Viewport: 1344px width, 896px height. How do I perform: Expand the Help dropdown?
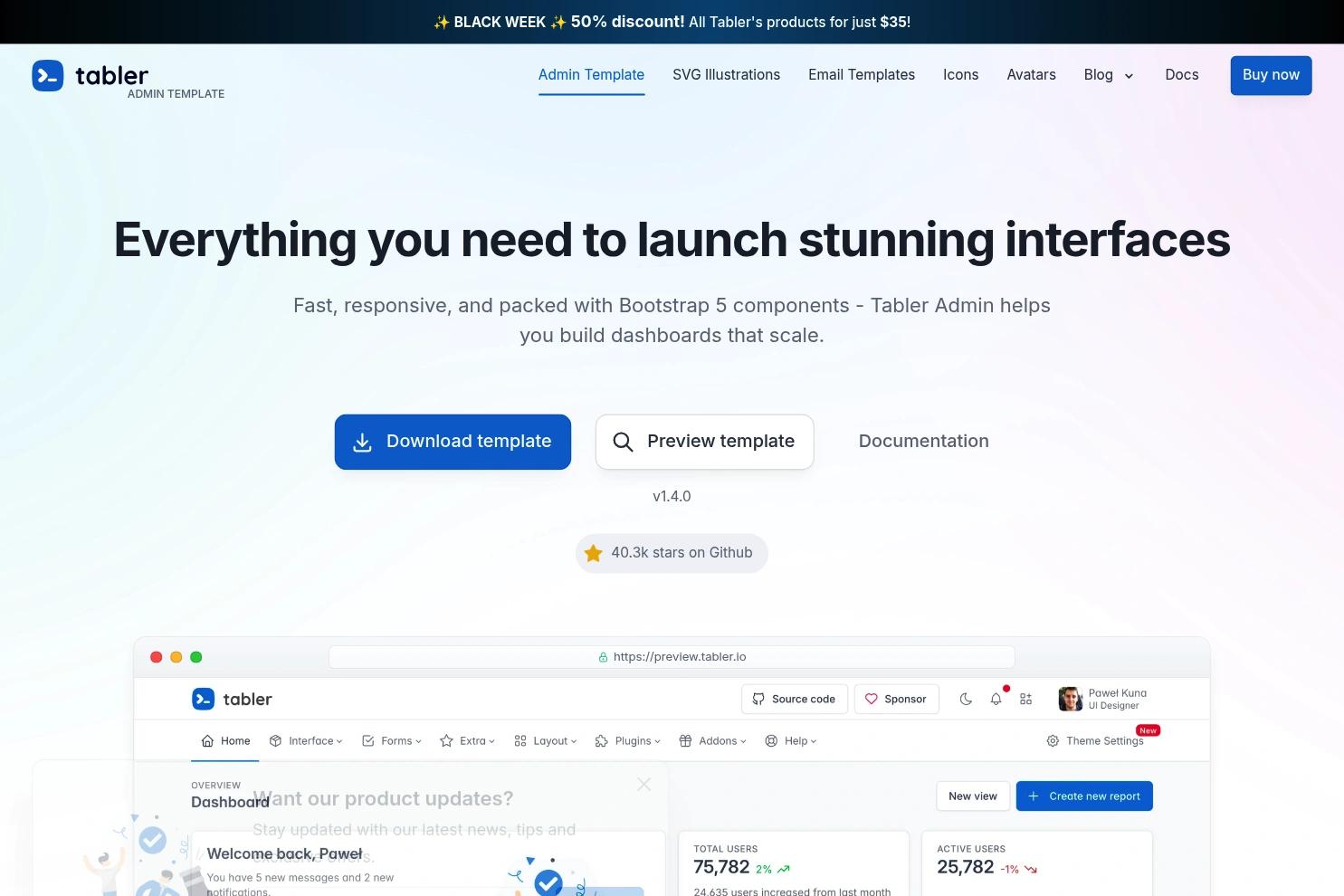[791, 740]
